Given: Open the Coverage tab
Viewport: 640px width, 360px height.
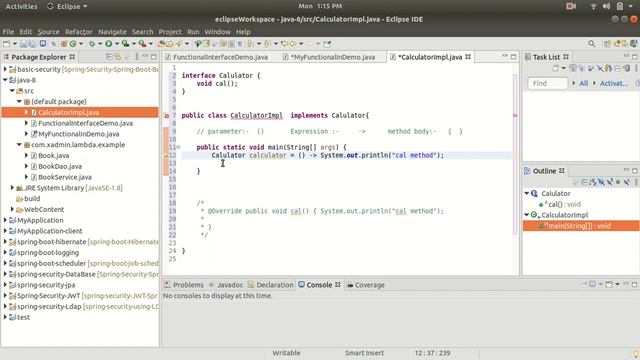Looking at the screenshot, I should [x=370, y=285].
